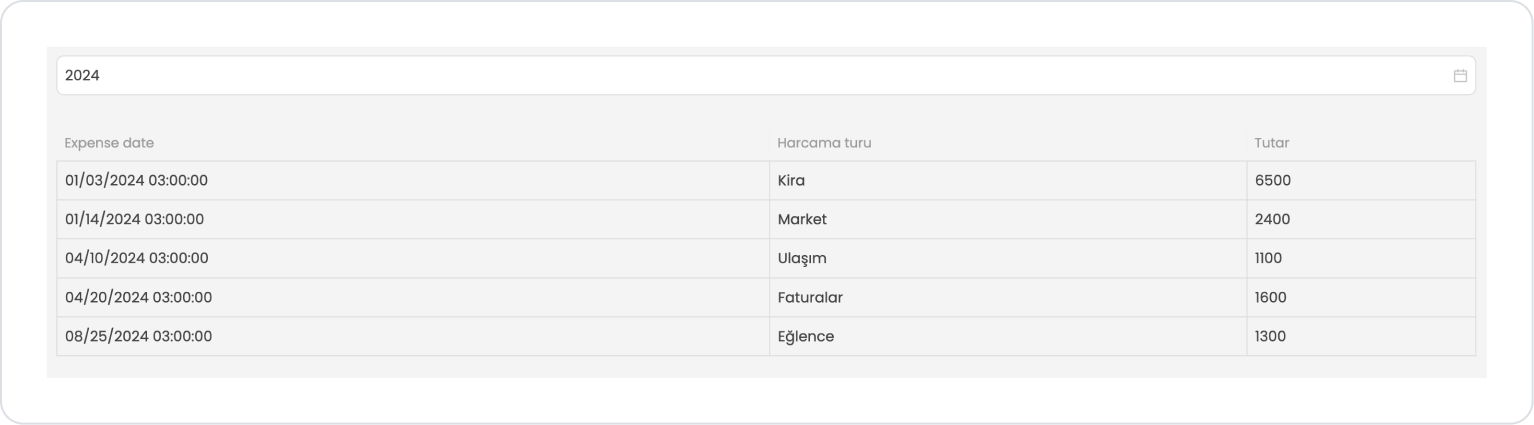
Task: Select the 08/25/2024 03:00:00 date cell
Action: 413,336
